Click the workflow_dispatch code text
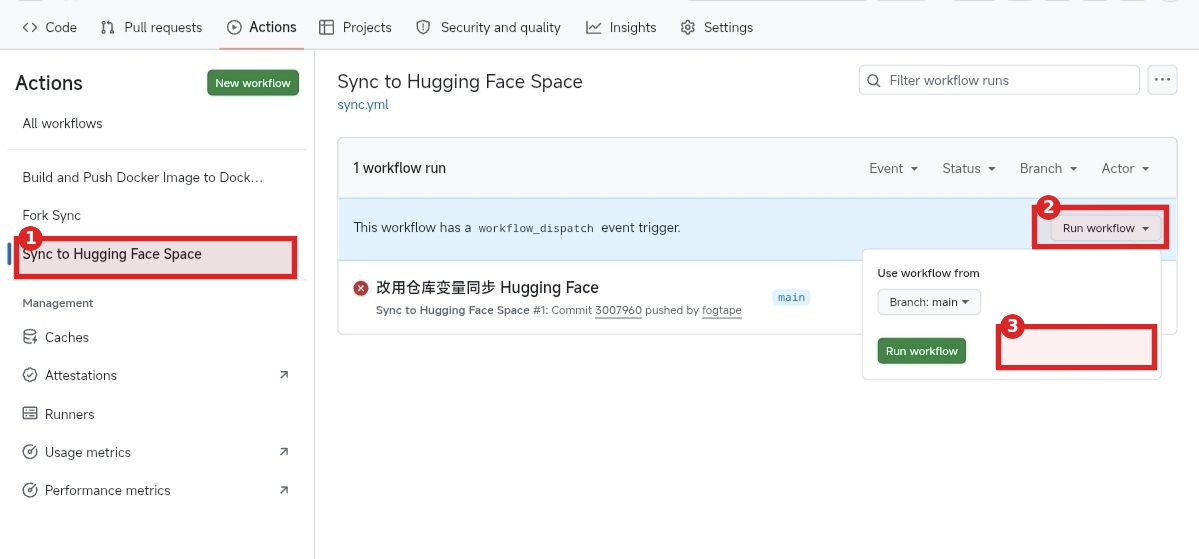Image resolution: width=1199 pixels, height=559 pixels. 535,228
